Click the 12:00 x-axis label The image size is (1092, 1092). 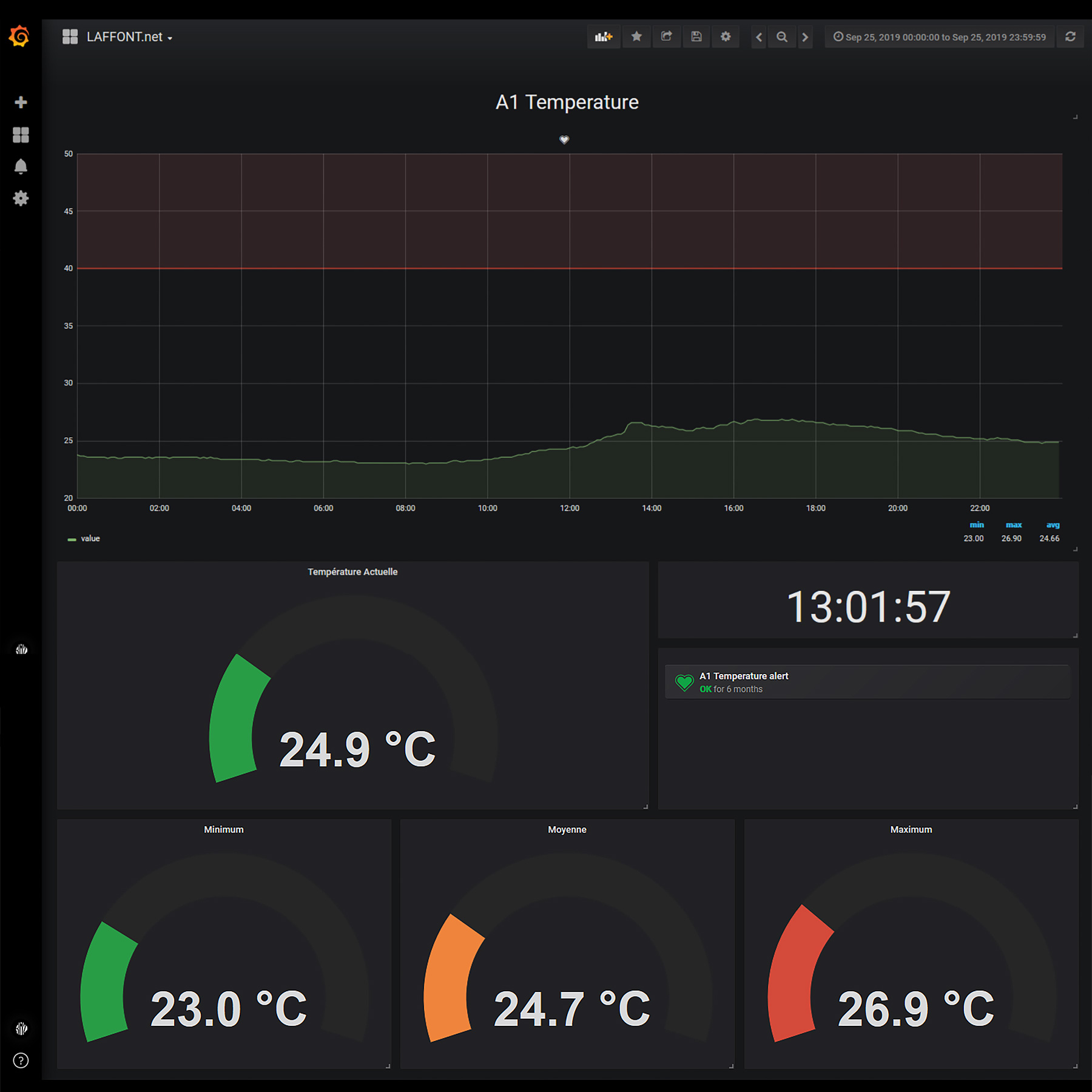click(x=570, y=508)
